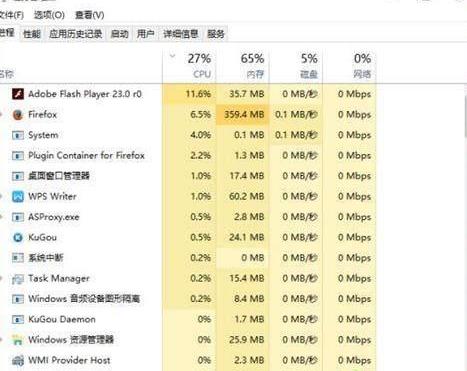
Task: Click the WPS Writer icon
Action: [18, 197]
